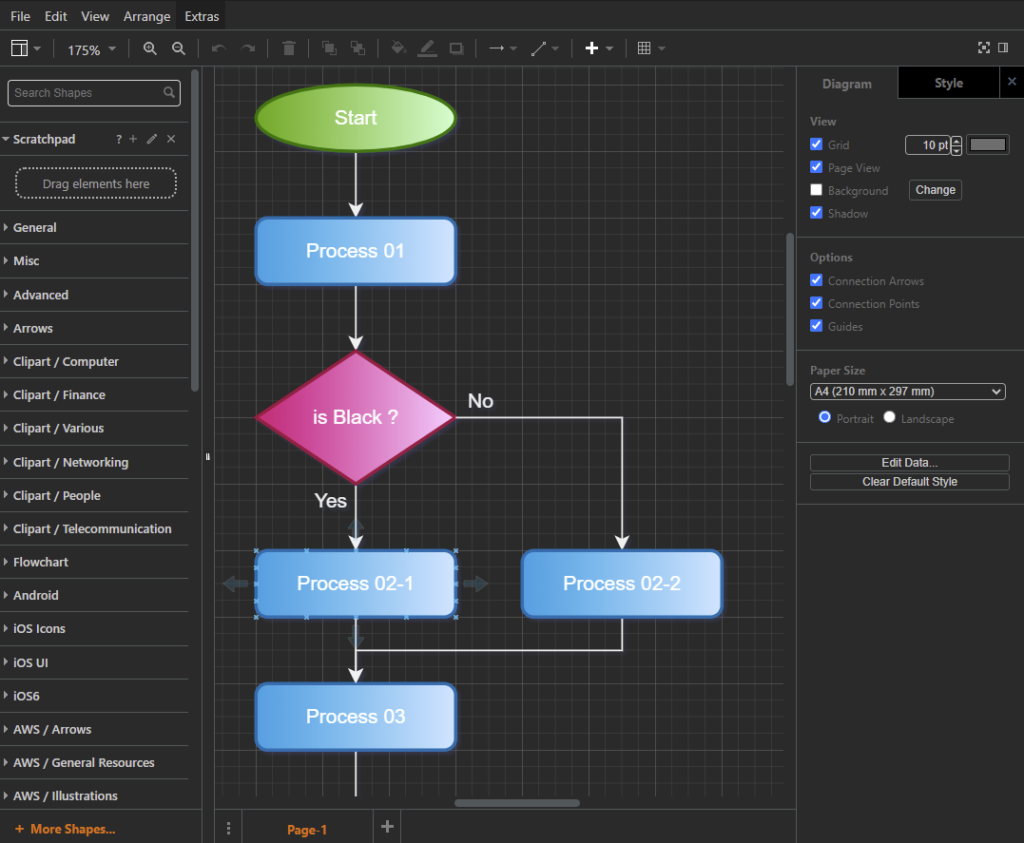
Task: Enable the Background checkbox
Action: [x=816, y=190]
